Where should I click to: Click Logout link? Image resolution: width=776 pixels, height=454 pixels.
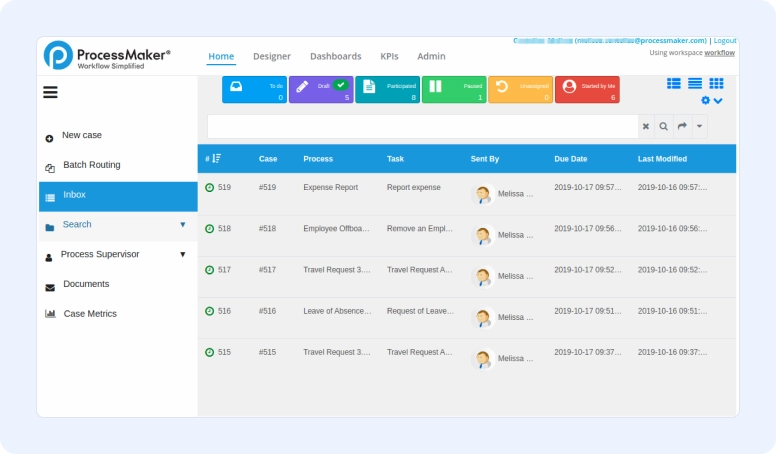click(x=725, y=41)
